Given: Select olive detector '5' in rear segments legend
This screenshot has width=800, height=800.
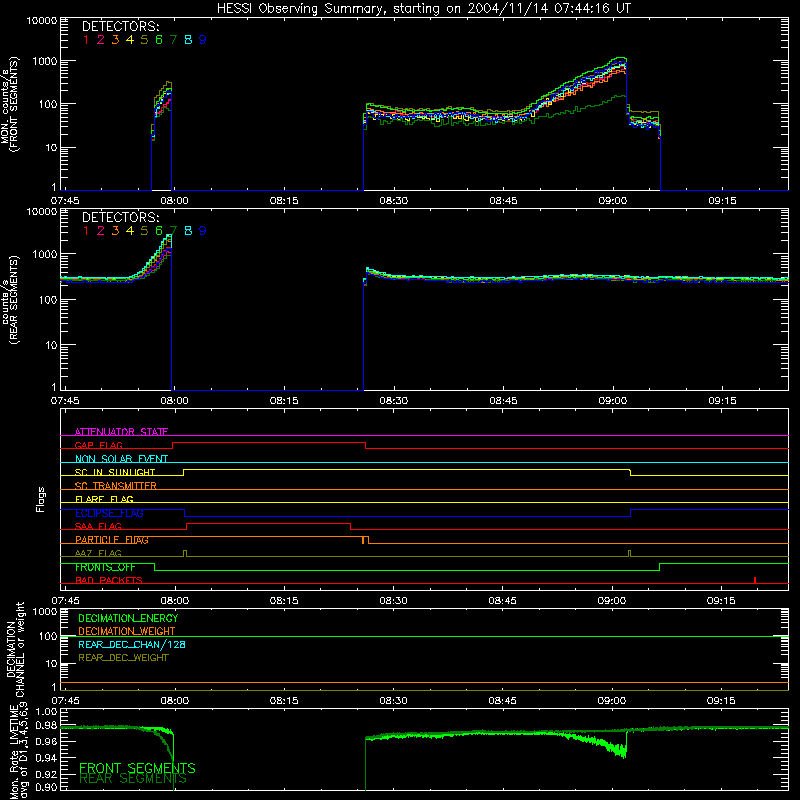Looking at the screenshot, I should click(x=144, y=231).
